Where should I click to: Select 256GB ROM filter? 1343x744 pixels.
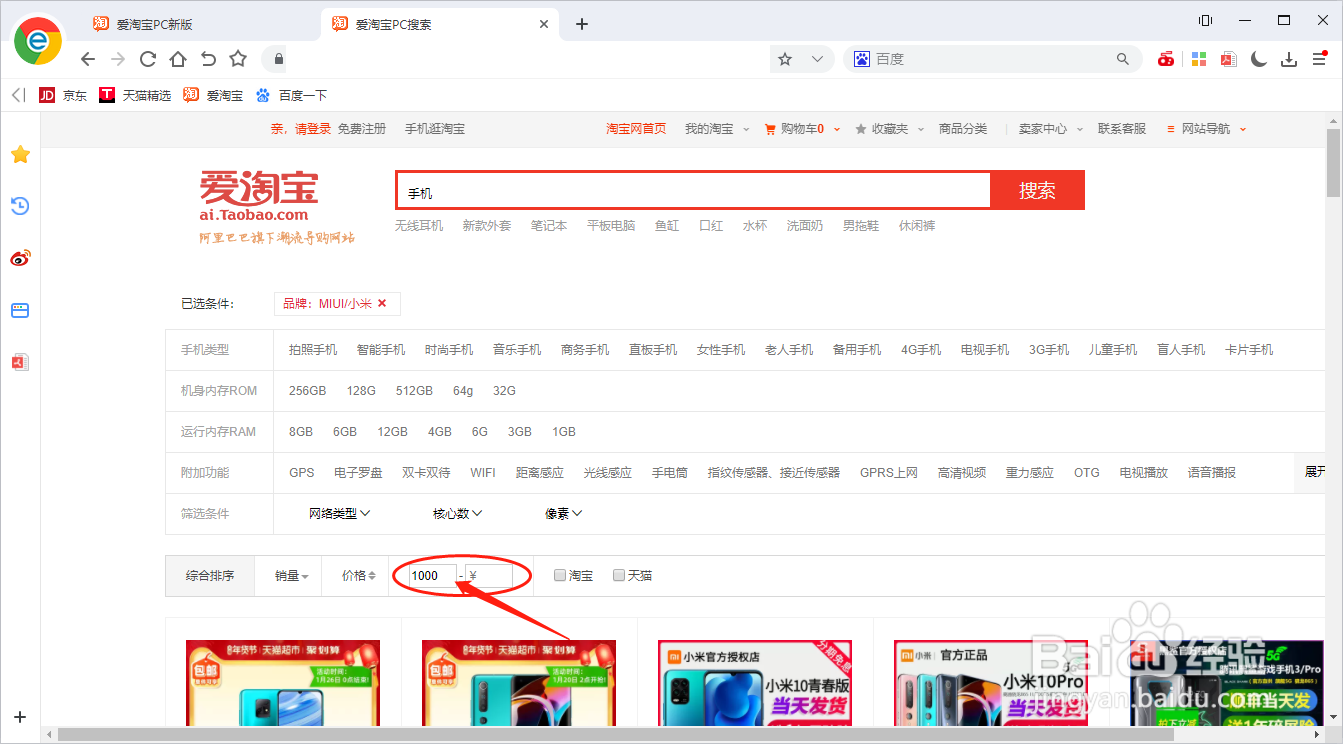(307, 391)
